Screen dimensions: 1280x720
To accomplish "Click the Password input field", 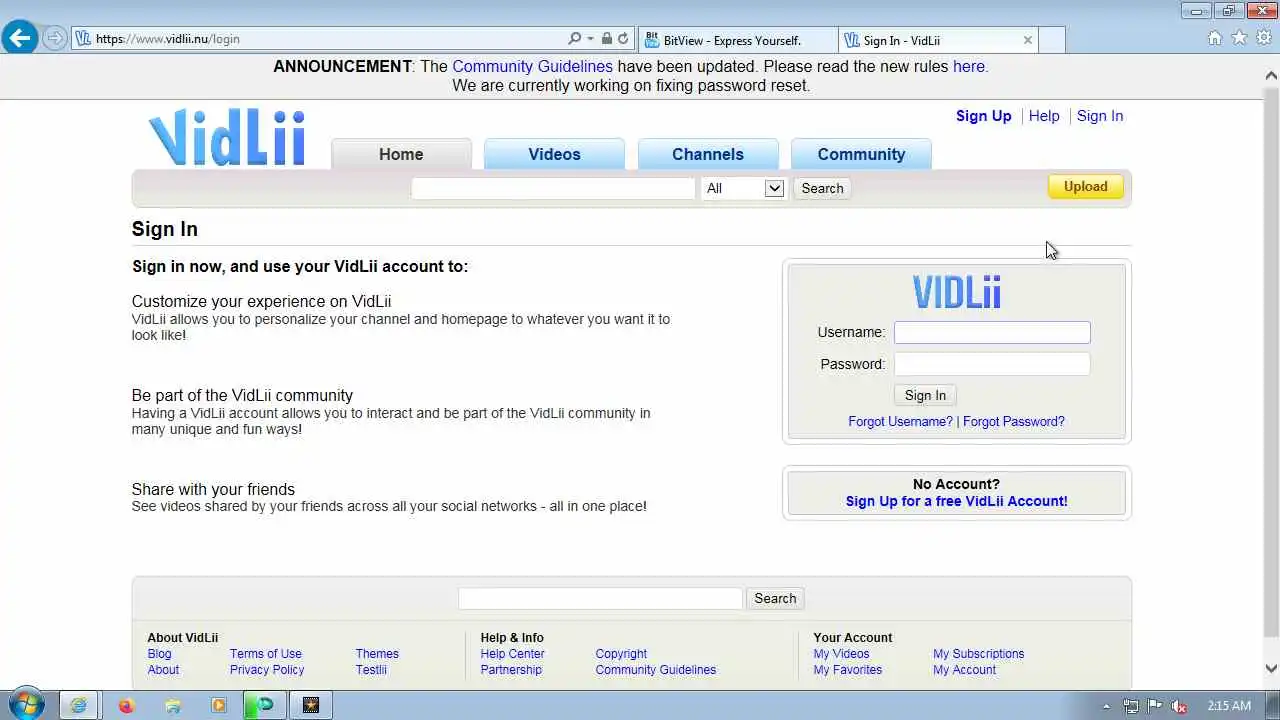I will coord(992,364).
